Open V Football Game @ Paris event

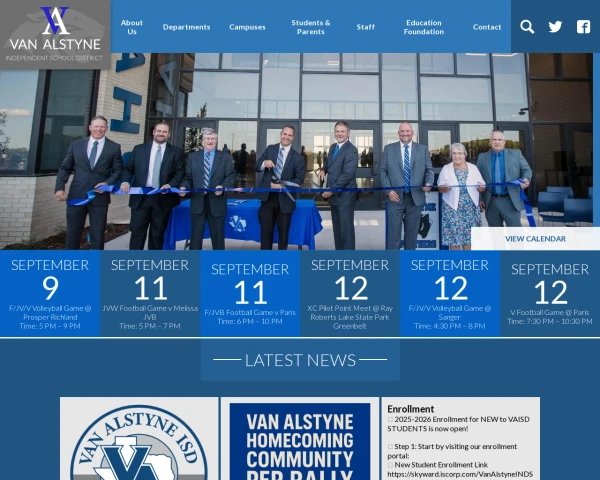click(x=550, y=294)
